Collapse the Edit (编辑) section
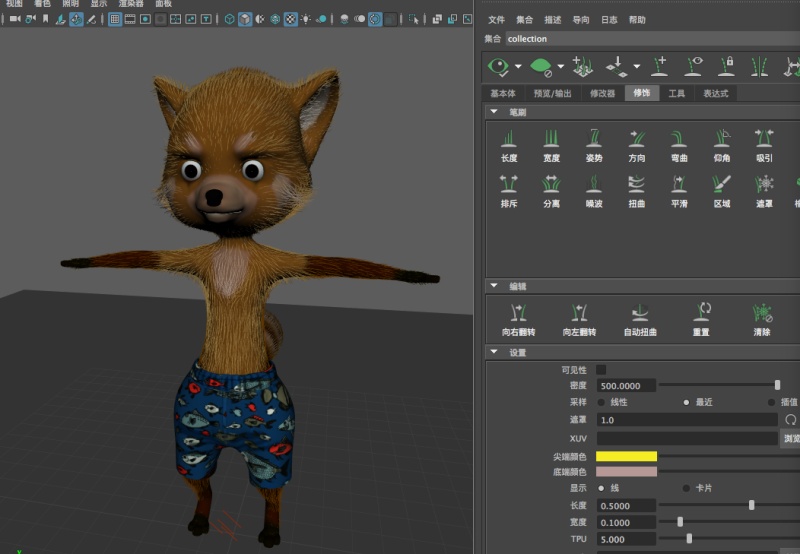Image resolution: width=800 pixels, height=554 pixels. pos(494,286)
